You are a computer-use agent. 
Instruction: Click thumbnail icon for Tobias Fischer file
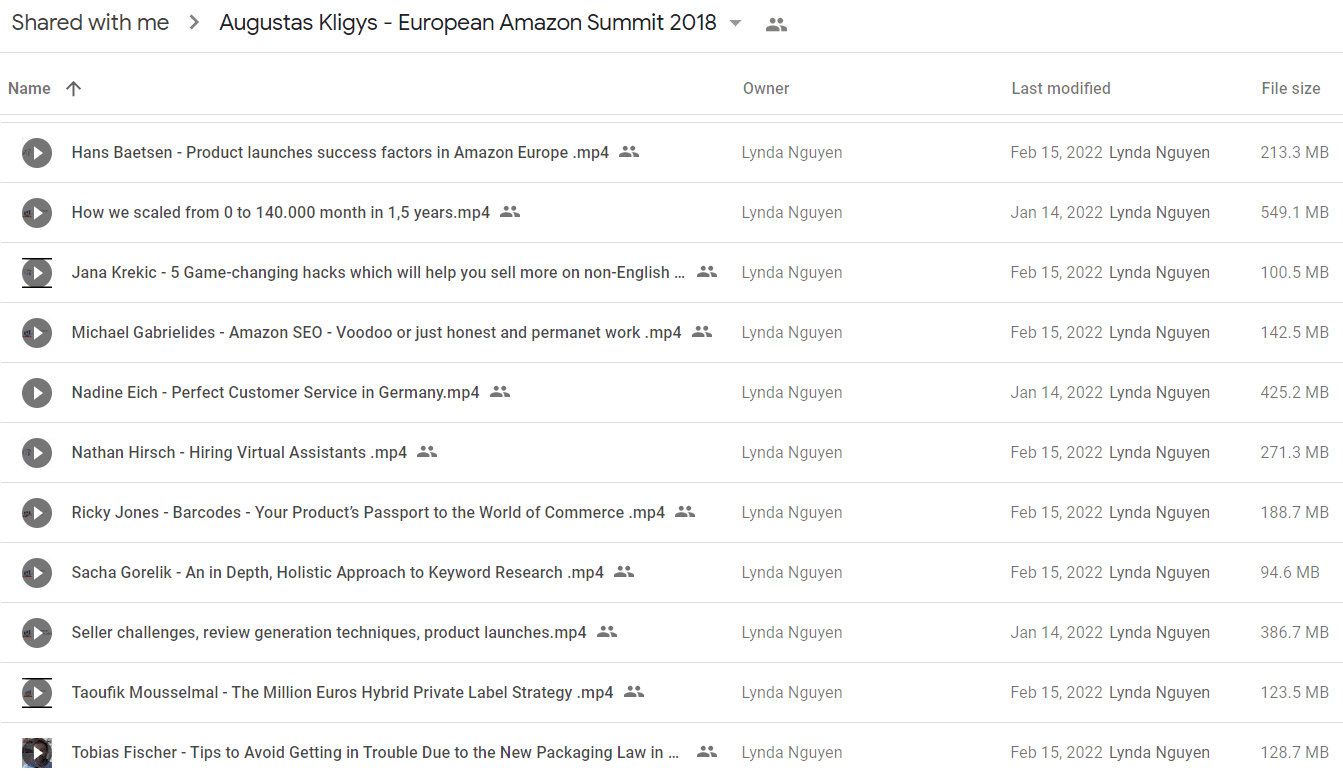click(37, 753)
